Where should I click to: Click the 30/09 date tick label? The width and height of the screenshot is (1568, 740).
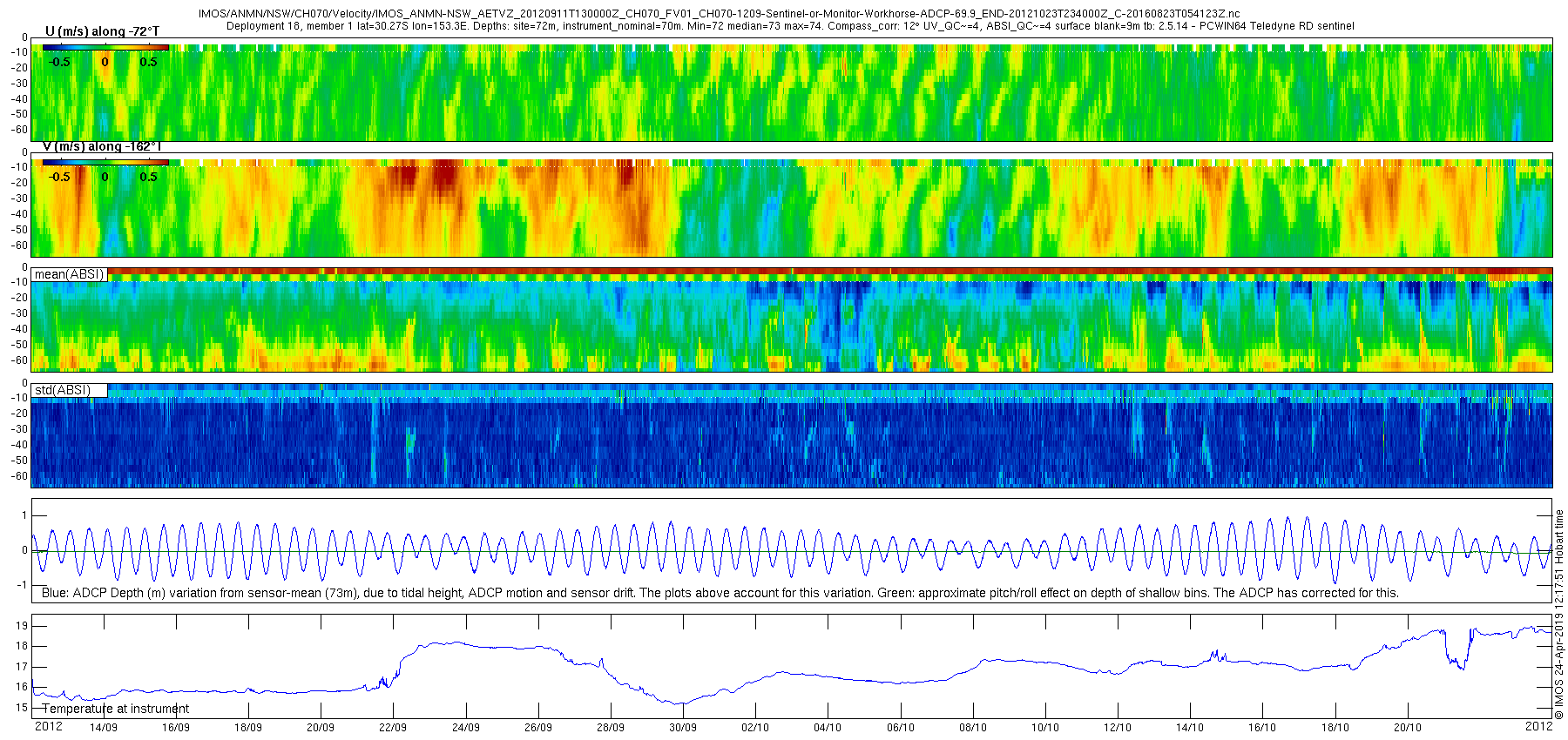tap(683, 728)
